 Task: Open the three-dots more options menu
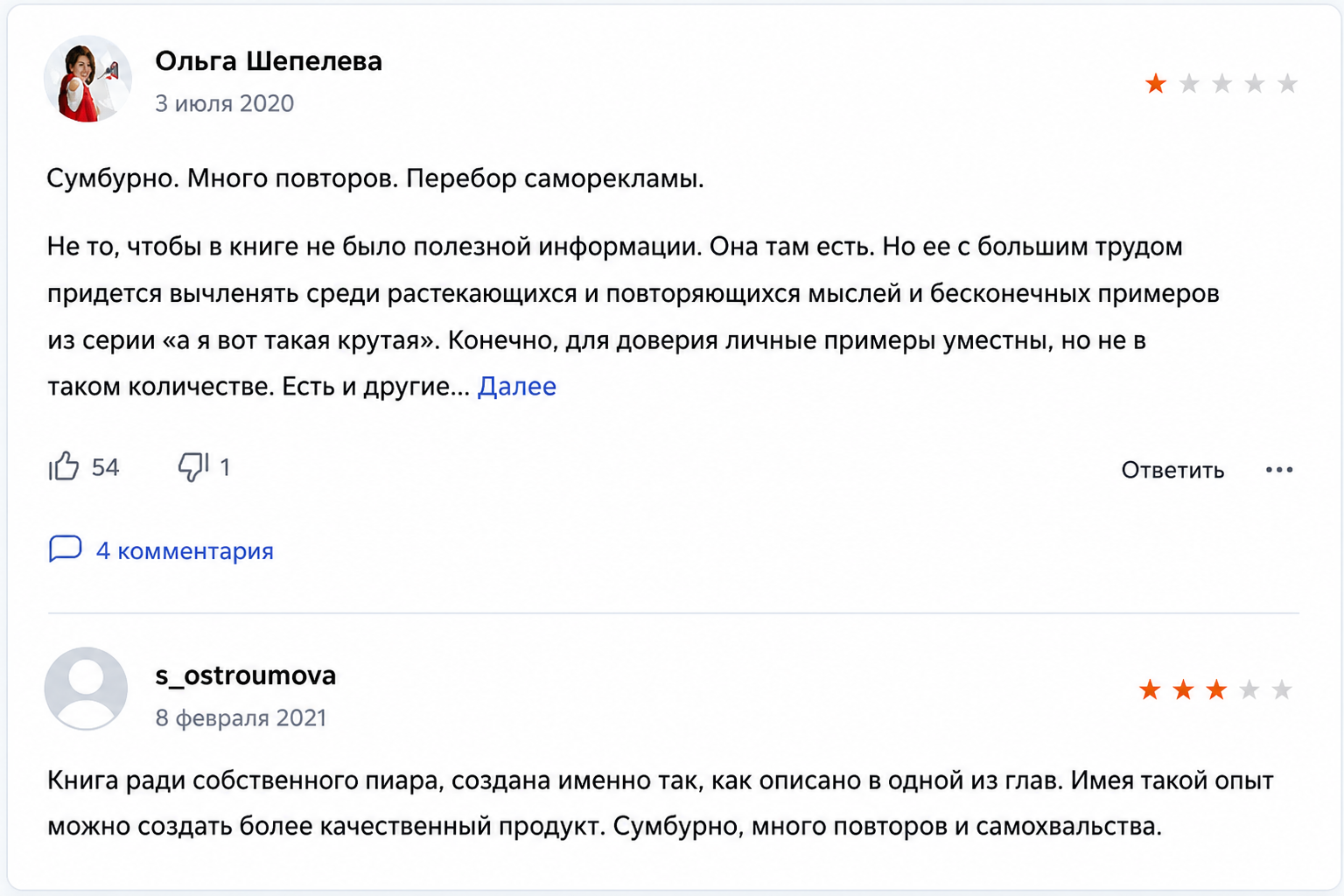[x=1278, y=470]
